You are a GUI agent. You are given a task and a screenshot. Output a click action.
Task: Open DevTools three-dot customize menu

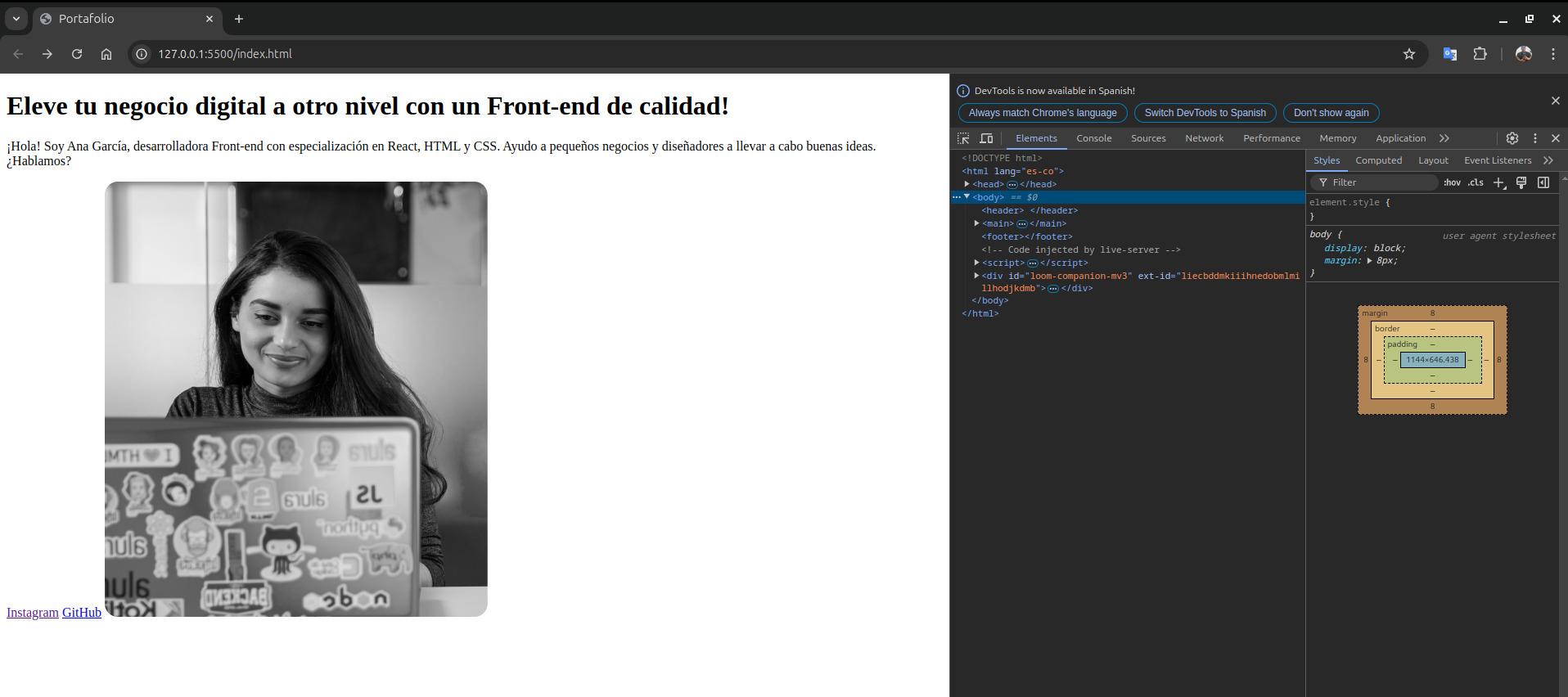(1535, 138)
